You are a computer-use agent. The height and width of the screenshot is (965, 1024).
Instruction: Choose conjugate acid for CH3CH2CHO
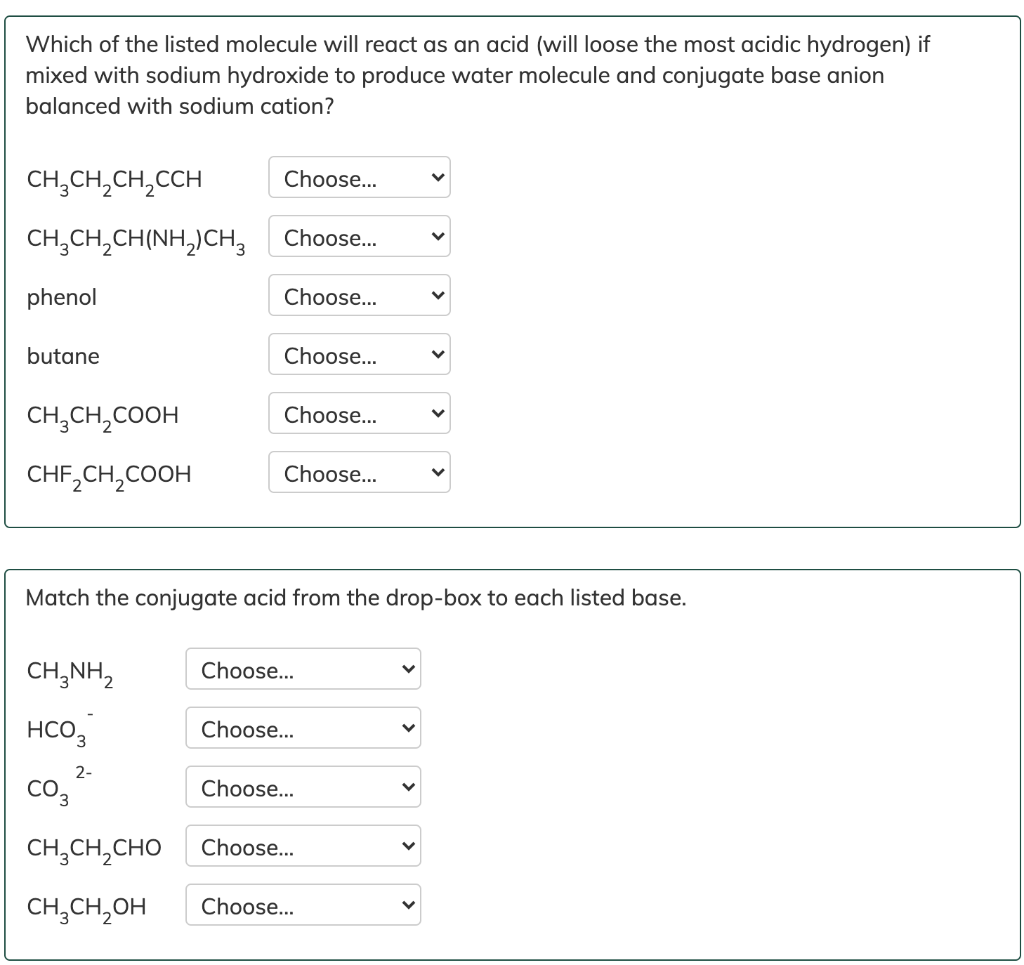tap(303, 846)
